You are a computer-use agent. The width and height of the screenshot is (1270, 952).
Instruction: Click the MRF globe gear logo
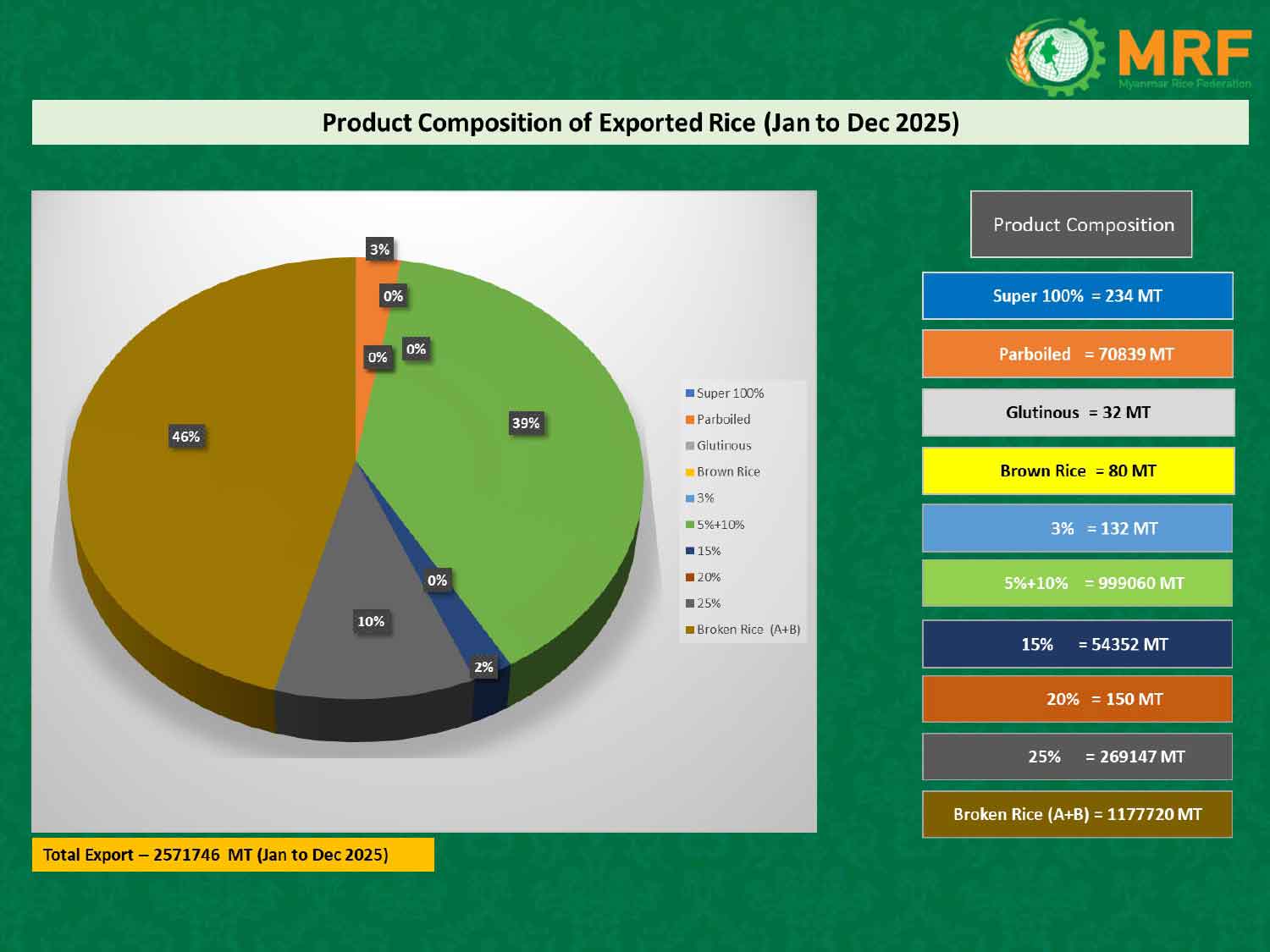[x=1056, y=56]
